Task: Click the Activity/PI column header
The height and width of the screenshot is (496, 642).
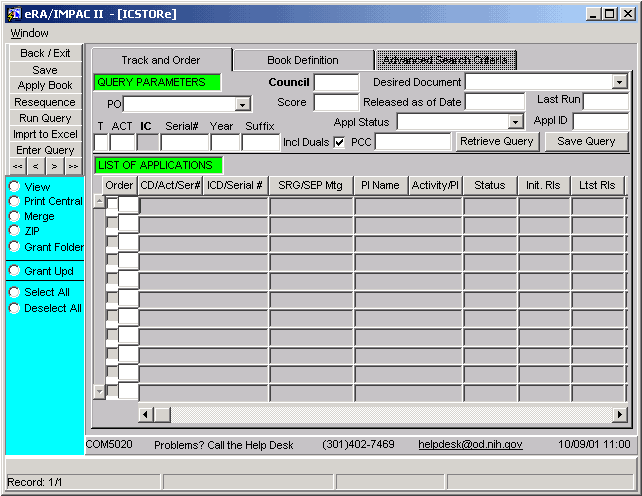Action: pos(435,186)
